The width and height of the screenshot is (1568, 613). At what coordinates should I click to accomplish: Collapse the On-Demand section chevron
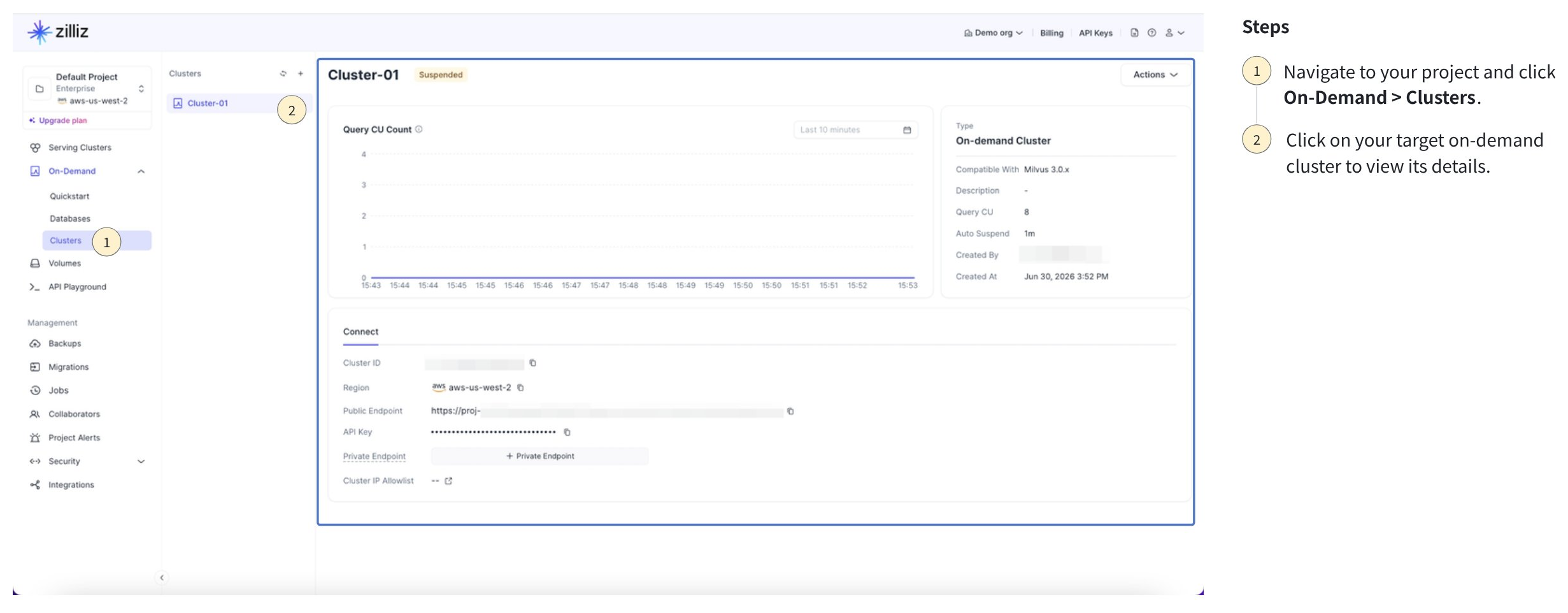point(141,171)
